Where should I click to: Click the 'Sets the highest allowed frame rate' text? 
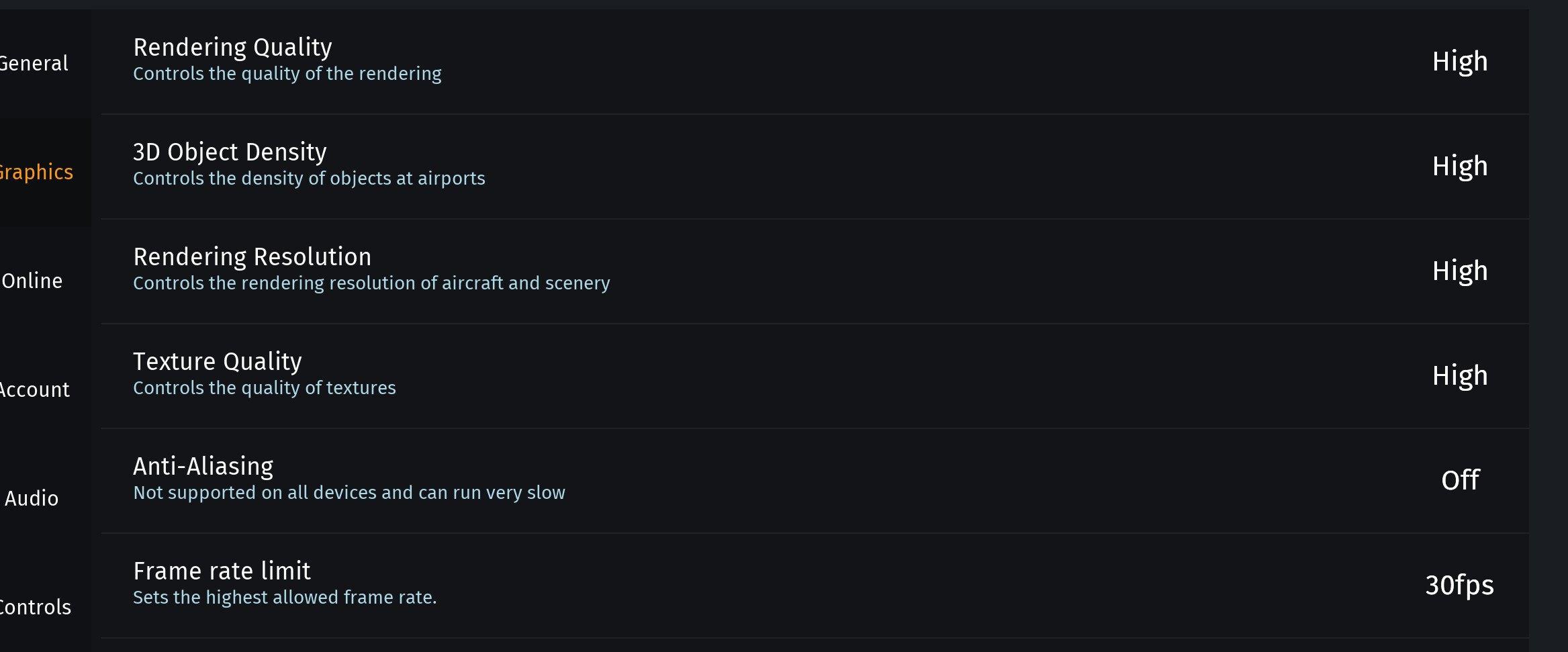click(x=285, y=598)
